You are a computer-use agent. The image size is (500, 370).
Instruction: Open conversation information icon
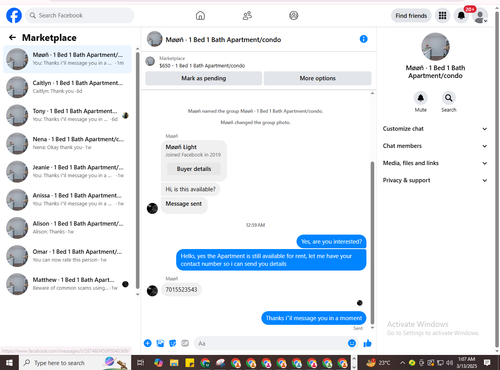[363, 39]
